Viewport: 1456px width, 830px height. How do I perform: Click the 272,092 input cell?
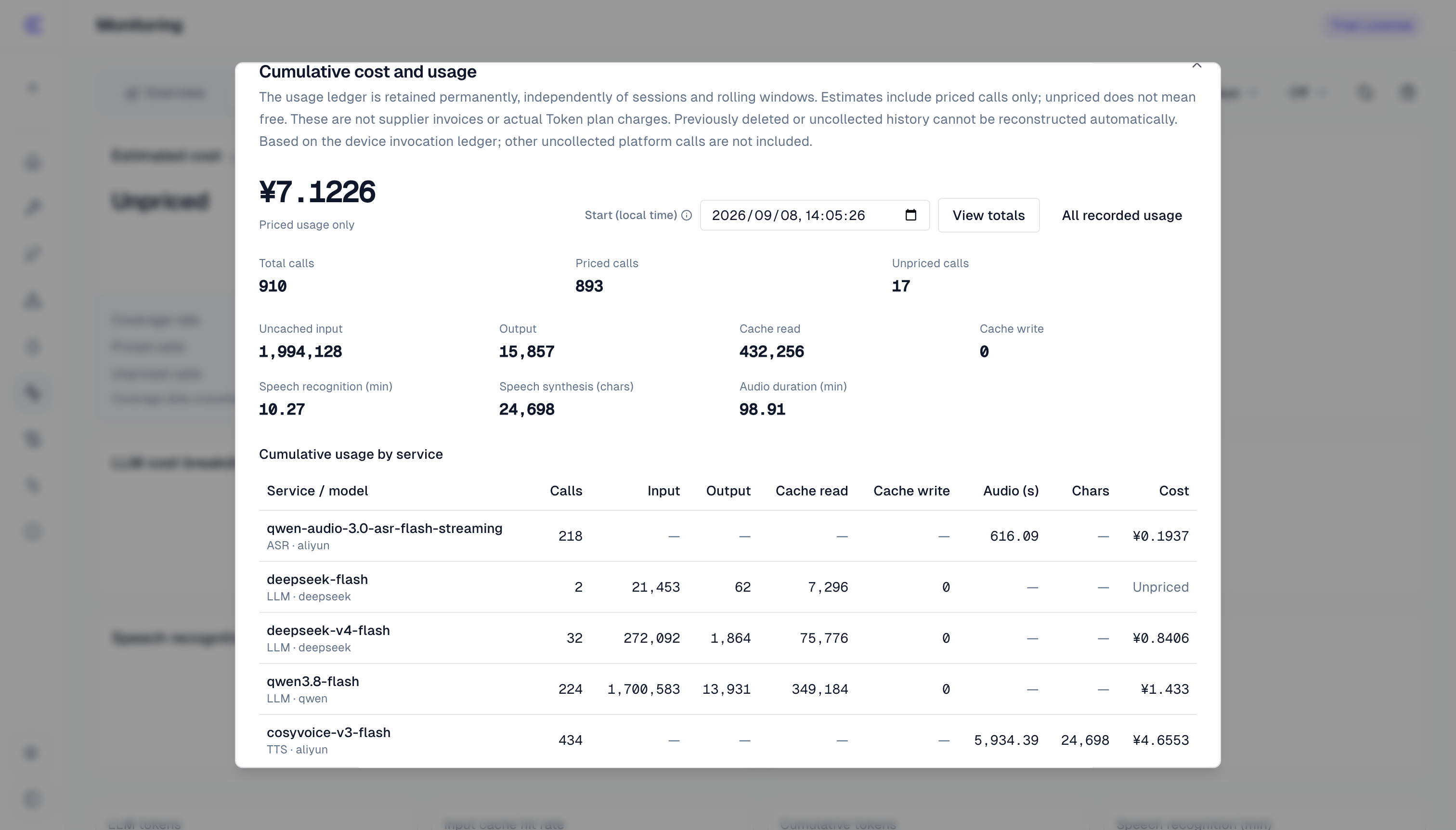tap(651, 638)
